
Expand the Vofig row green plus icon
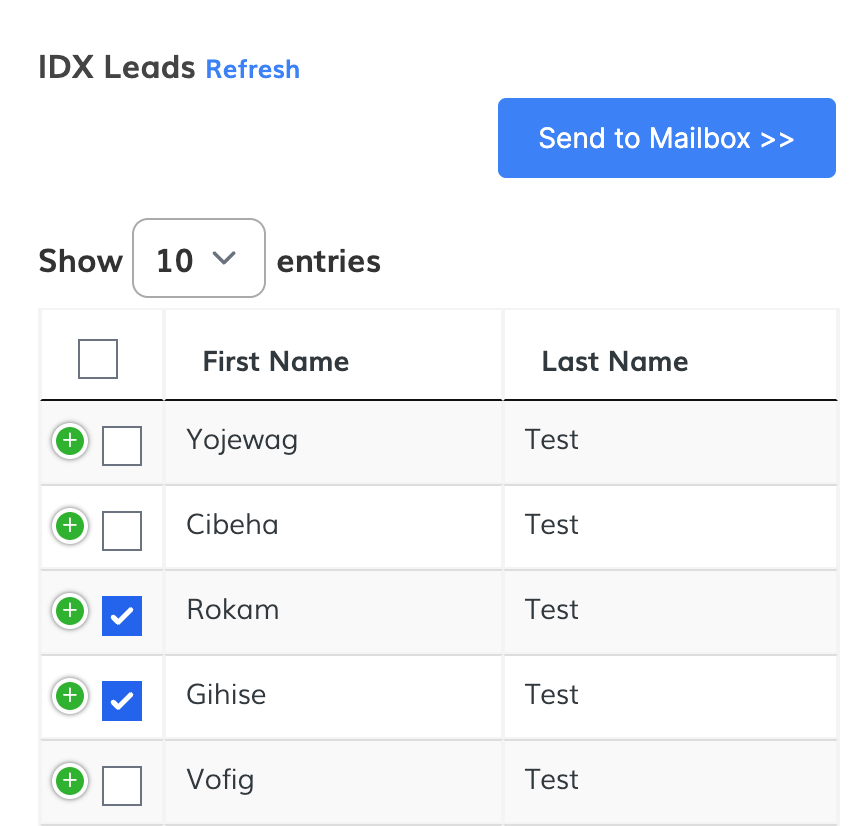69,780
